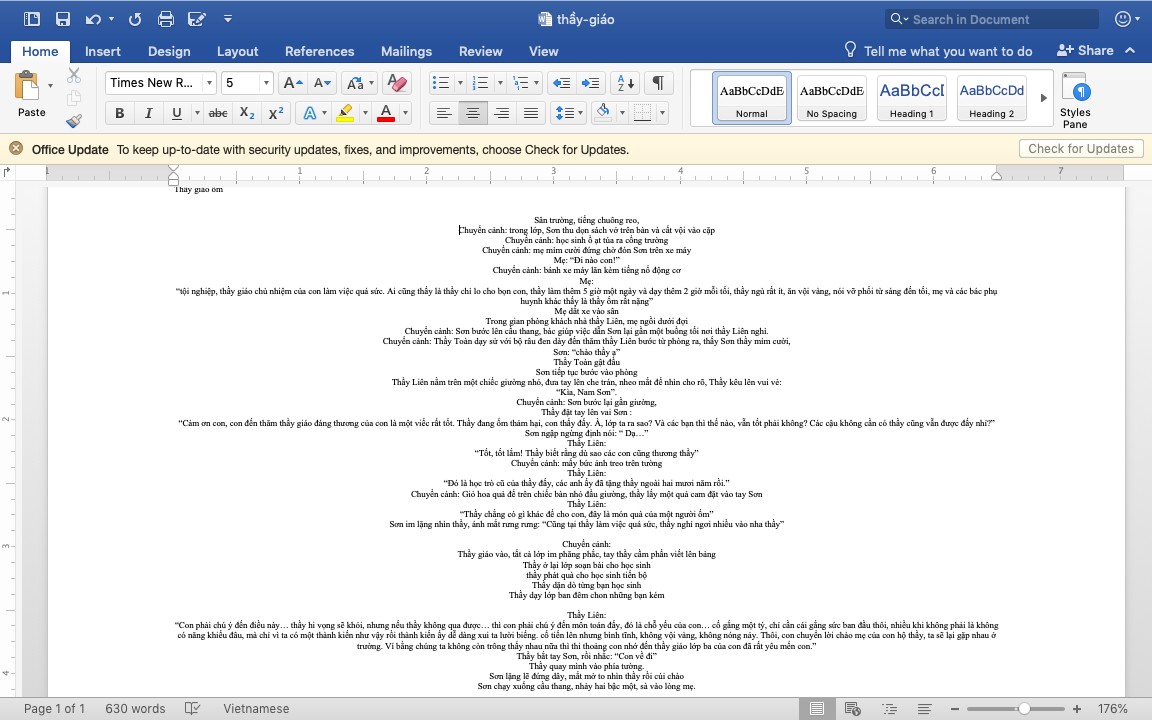Apply the yellow text highlight color
The width and height of the screenshot is (1152, 720).
click(345, 113)
